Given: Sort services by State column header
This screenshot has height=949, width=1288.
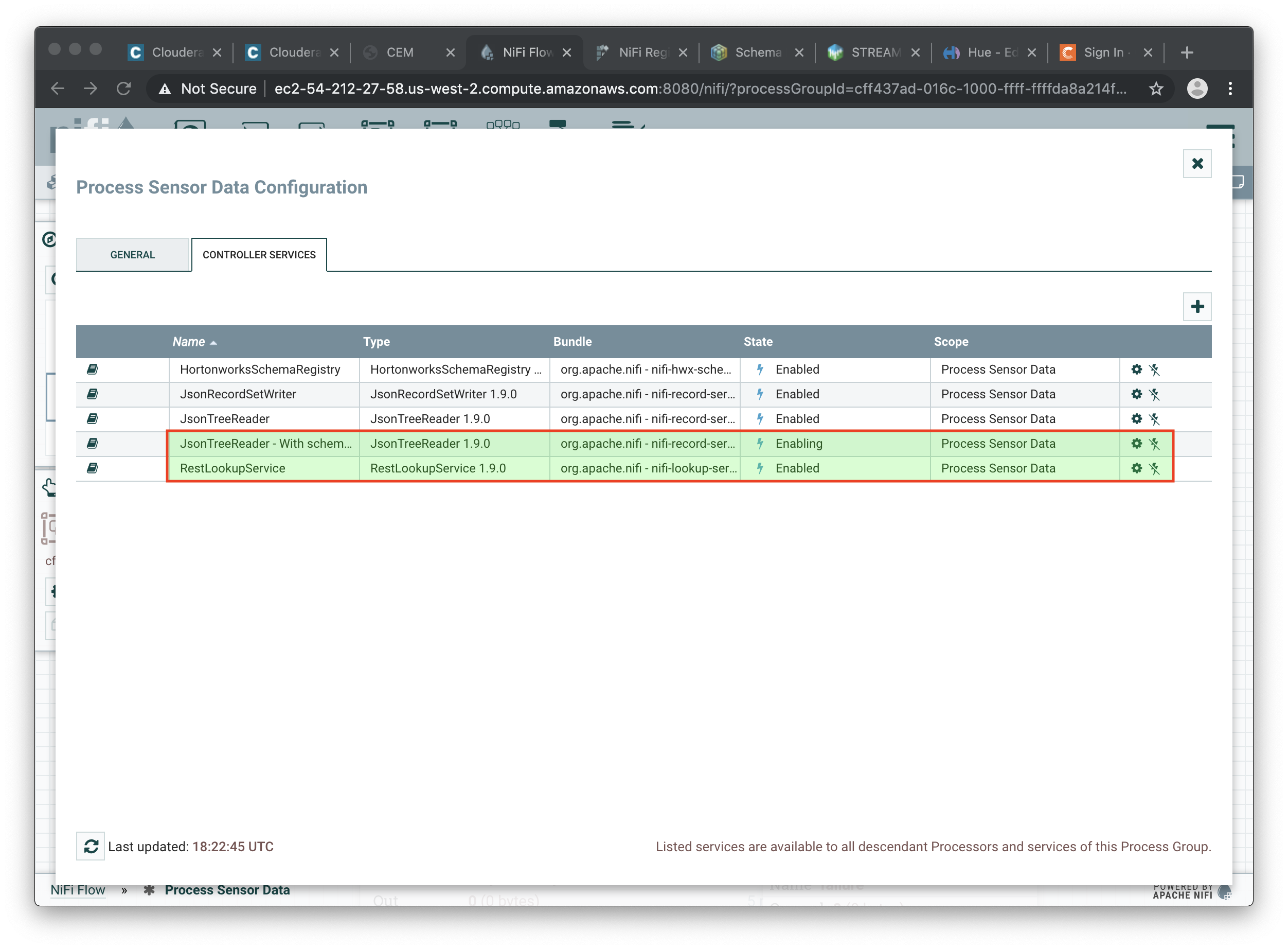Looking at the screenshot, I should [x=757, y=342].
